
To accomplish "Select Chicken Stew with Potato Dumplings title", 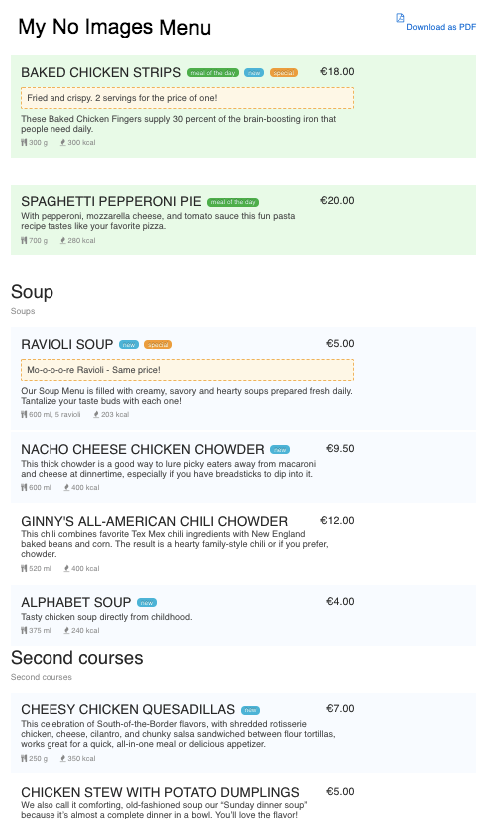I will tap(160, 792).
